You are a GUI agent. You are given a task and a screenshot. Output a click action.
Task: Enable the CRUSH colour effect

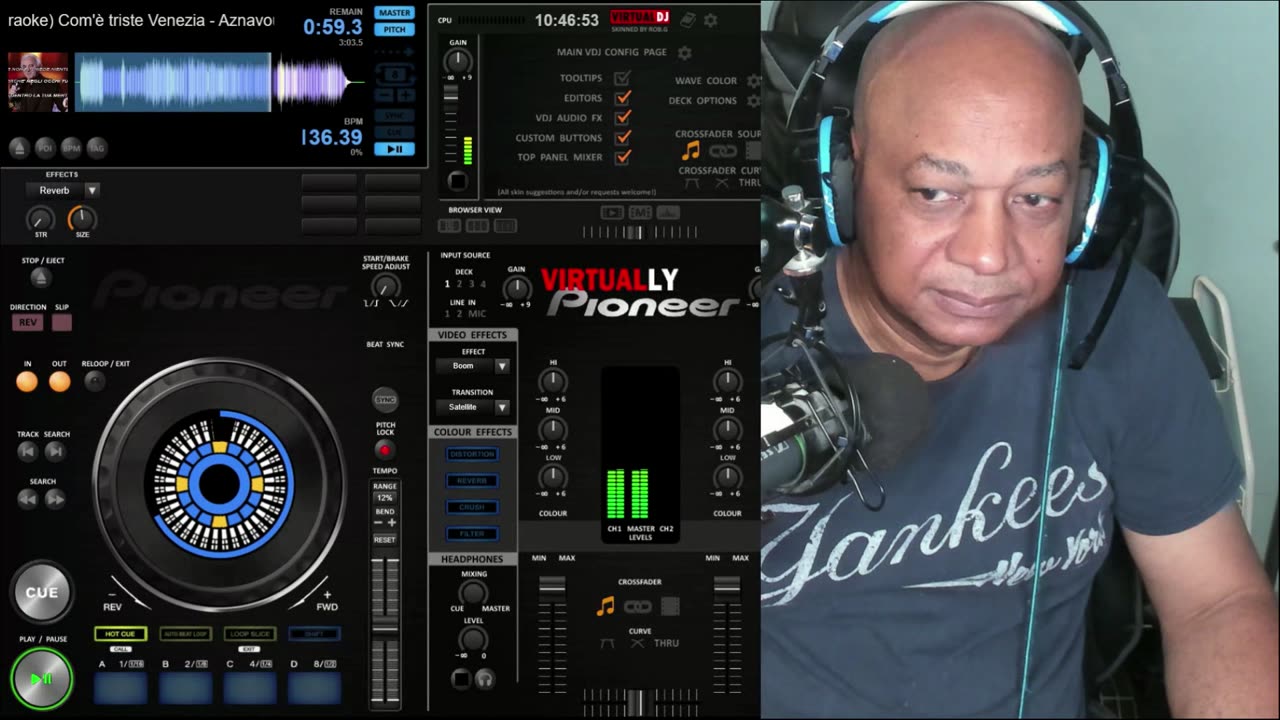click(472, 507)
